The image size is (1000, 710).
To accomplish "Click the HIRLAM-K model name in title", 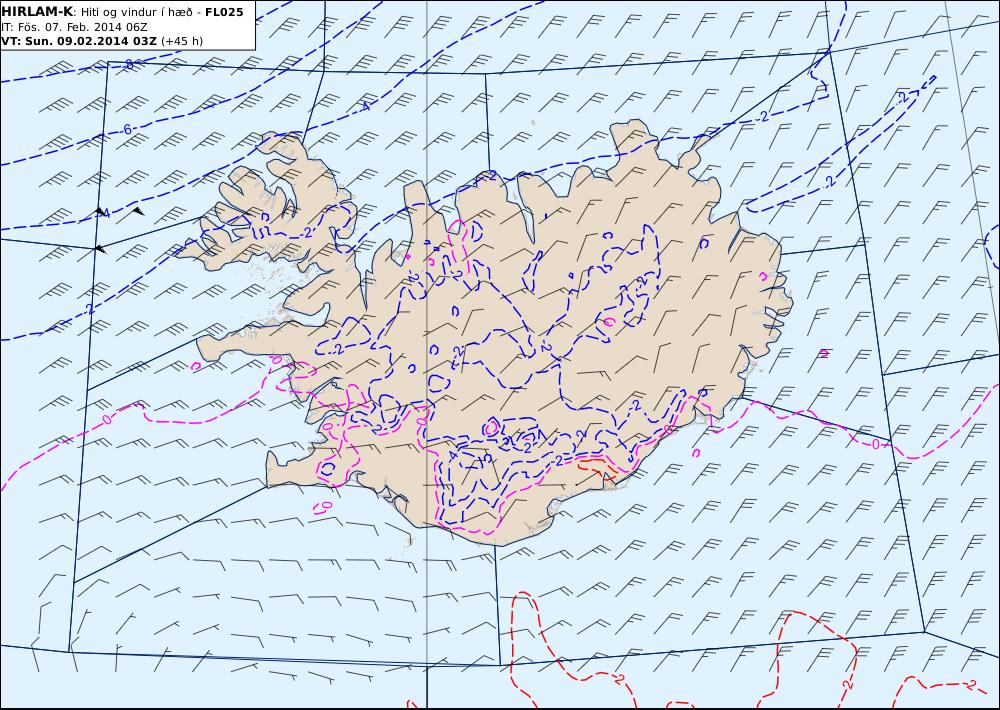I will (x=37, y=12).
